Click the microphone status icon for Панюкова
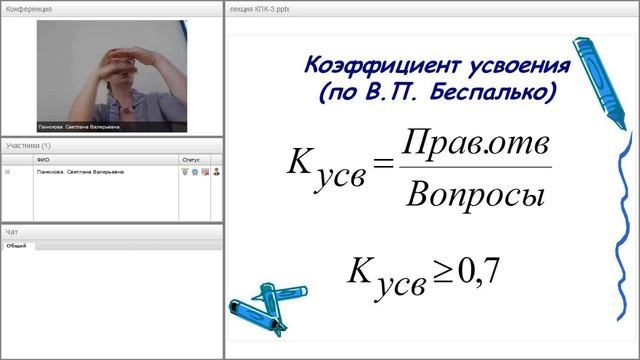640x360 pixels. coord(185,172)
